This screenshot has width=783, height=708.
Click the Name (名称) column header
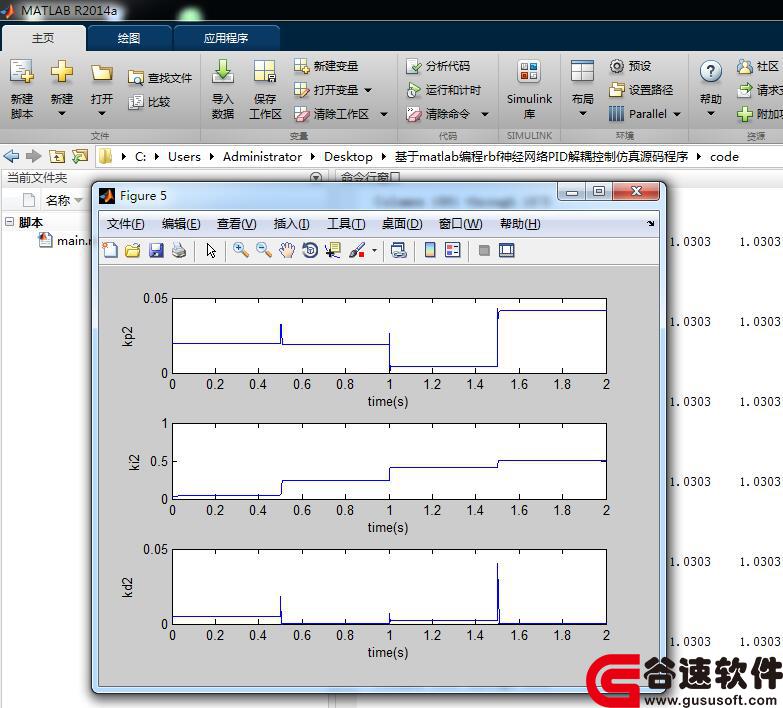coord(58,200)
